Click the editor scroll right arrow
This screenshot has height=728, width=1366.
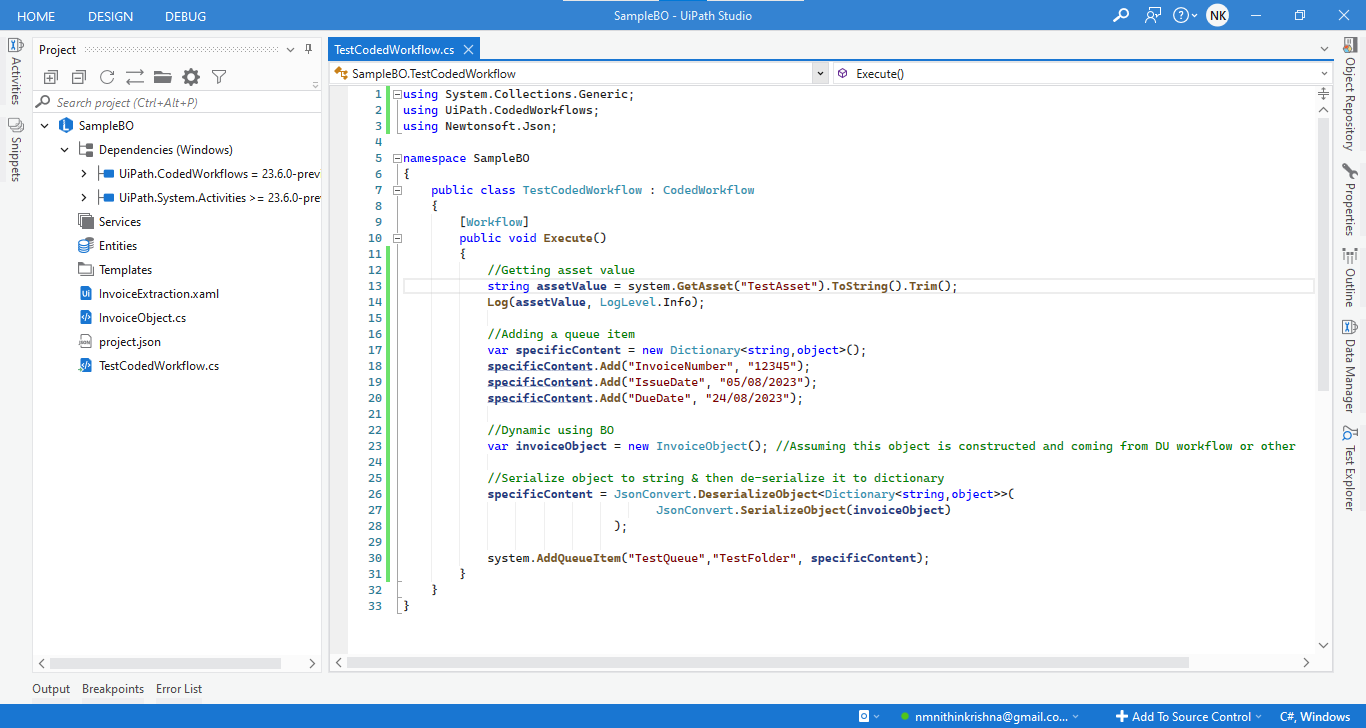pos(1306,663)
